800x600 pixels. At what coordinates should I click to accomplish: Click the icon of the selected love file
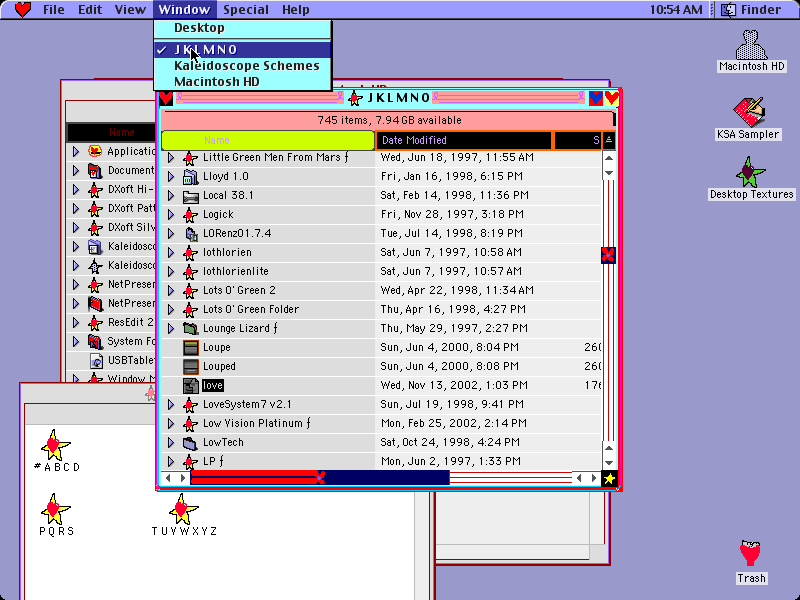tap(190, 385)
